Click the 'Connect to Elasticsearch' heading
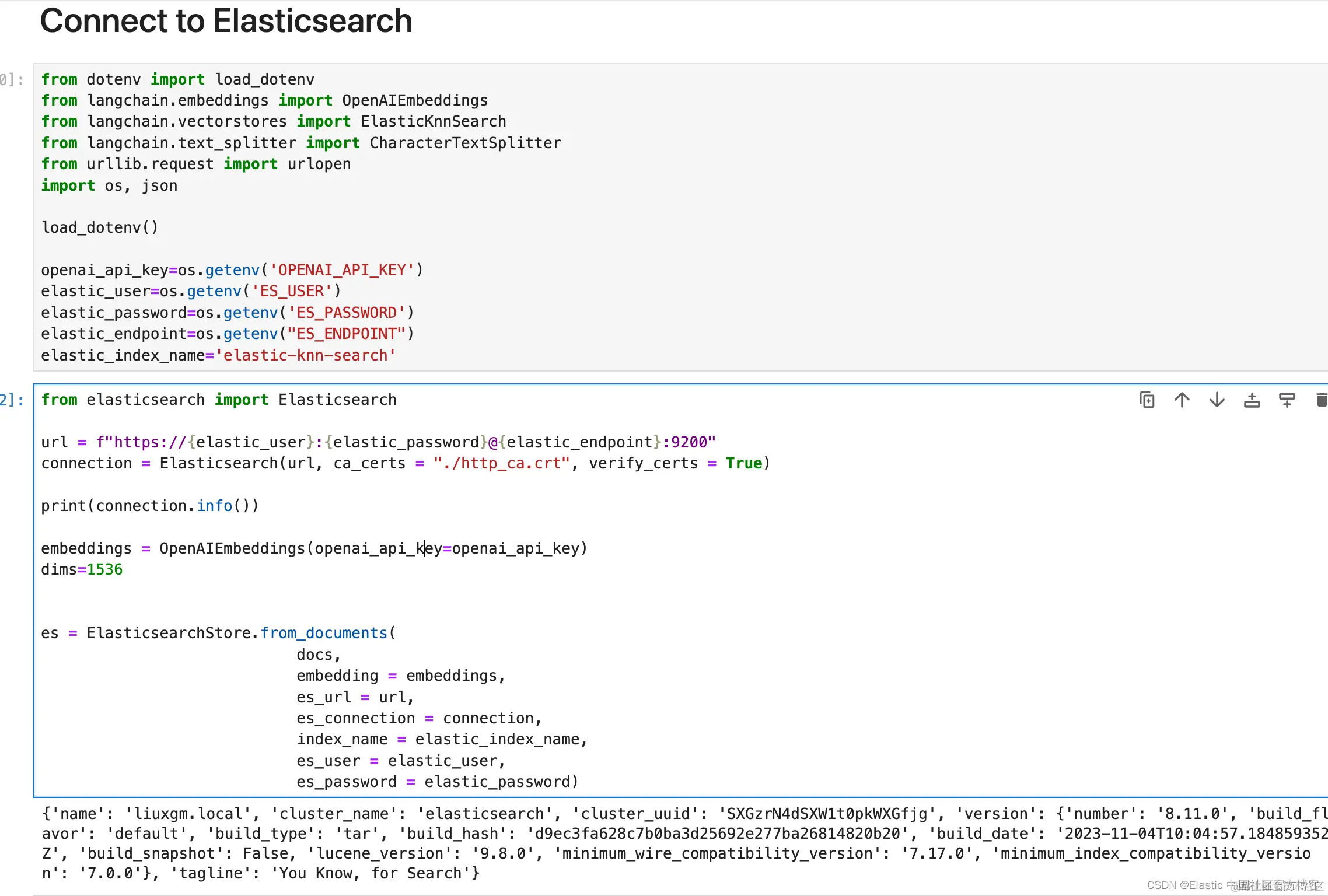 point(226,21)
